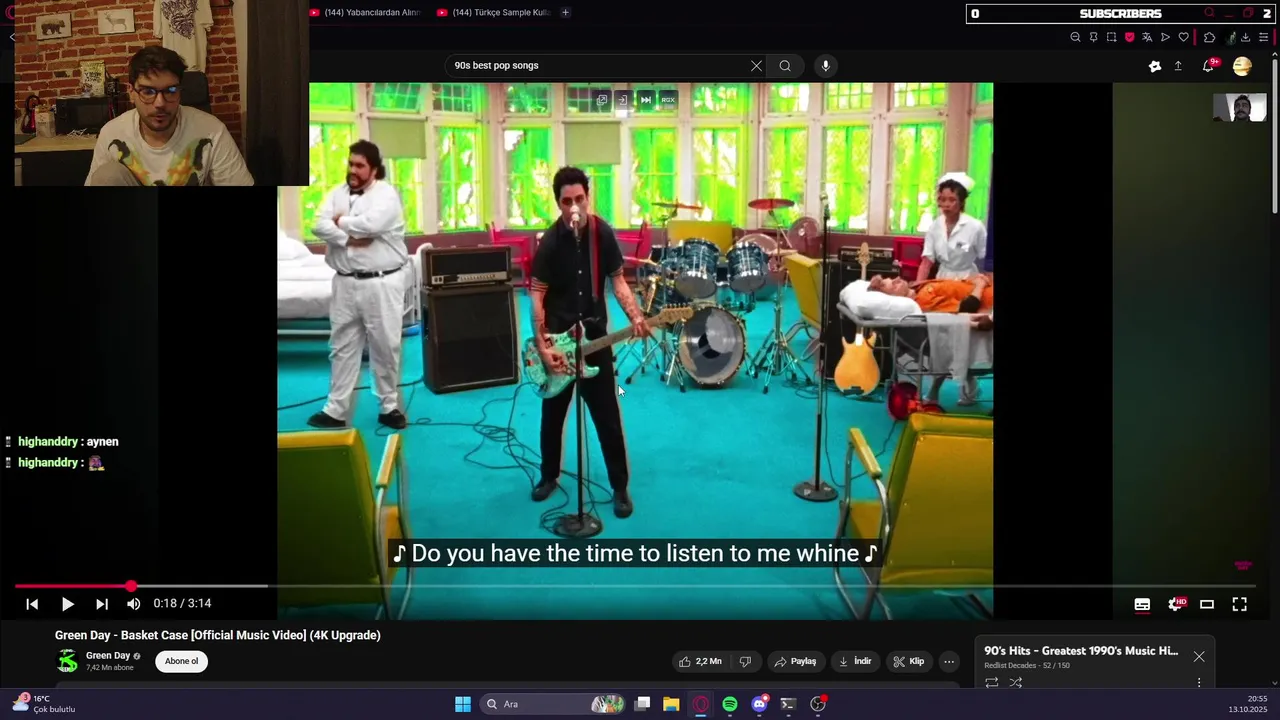Image resolution: width=1280 pixels, height=720 pixels.
Task: Create a clip with Klip button
Action: (909, 661)
